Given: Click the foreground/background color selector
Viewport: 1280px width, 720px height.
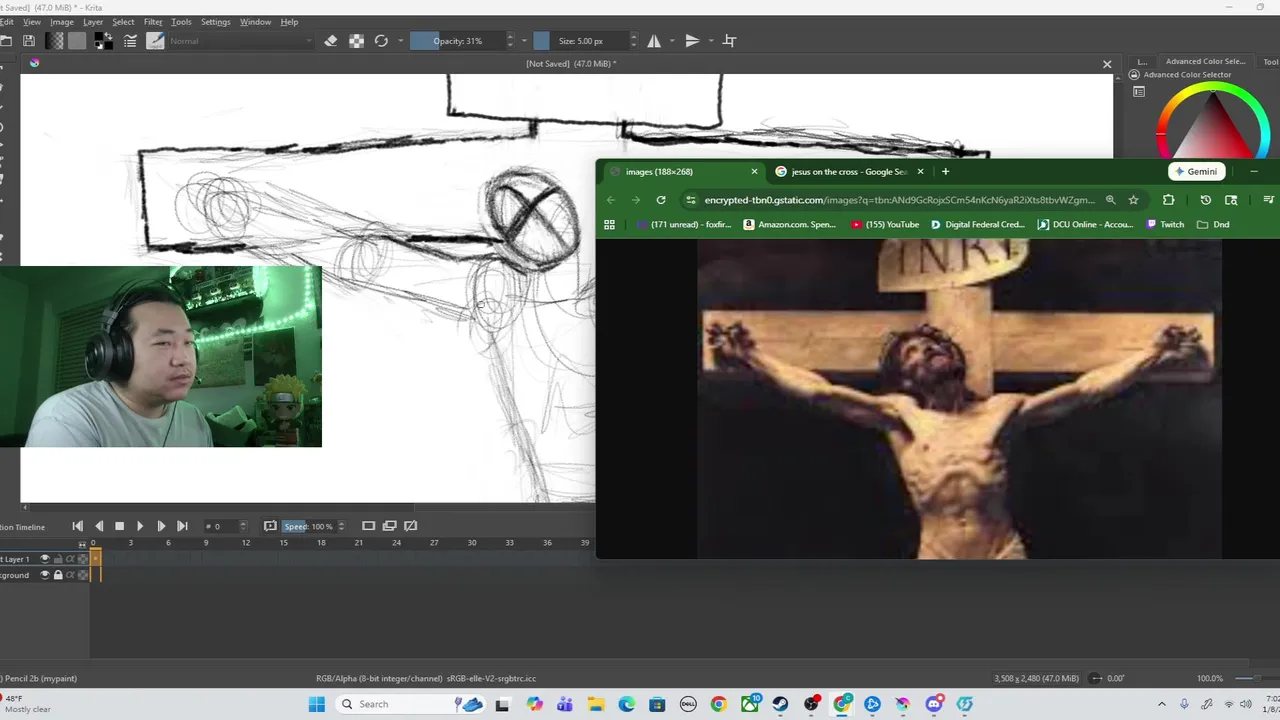Looking at the screenshot, I should pyautogui.click(x=103, y=41).
